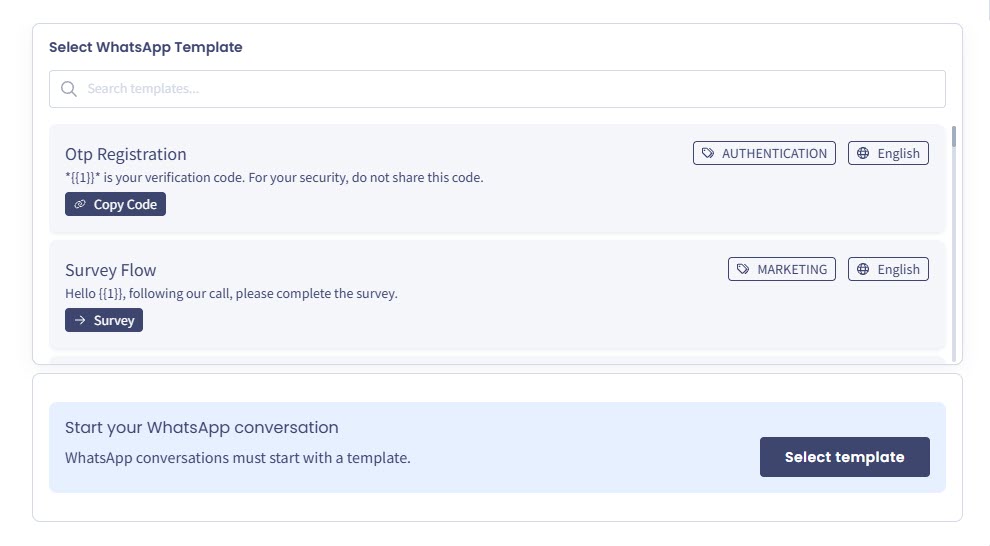Click the English badge on Survey Flow
The width and height of the screenshot is (990, 546).
click(x=888, y=270)
